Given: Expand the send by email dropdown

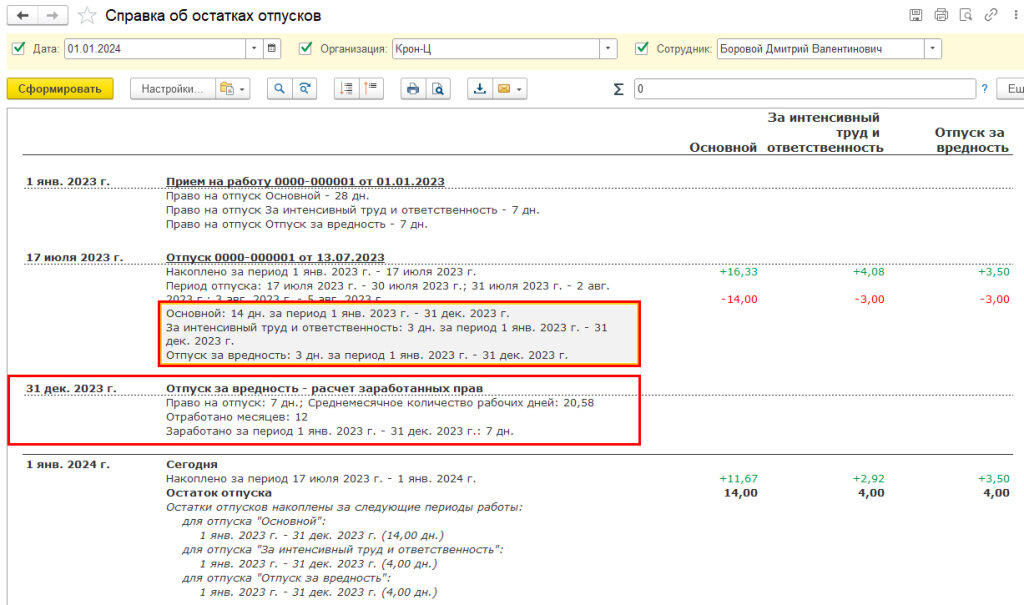Looking at the screenshot, I should [519, 89].
